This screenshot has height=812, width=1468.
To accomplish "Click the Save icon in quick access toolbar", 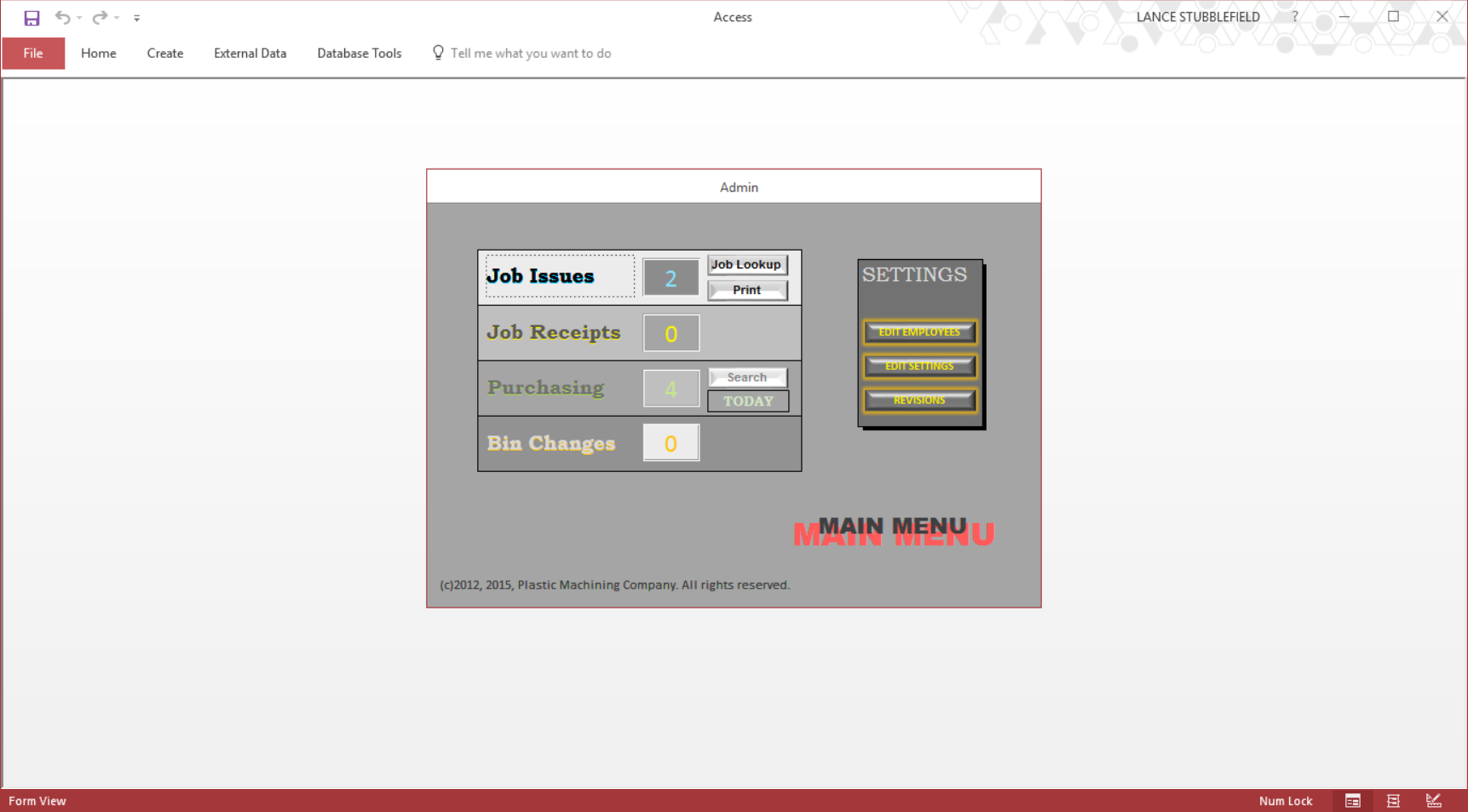I will (32, 18).
